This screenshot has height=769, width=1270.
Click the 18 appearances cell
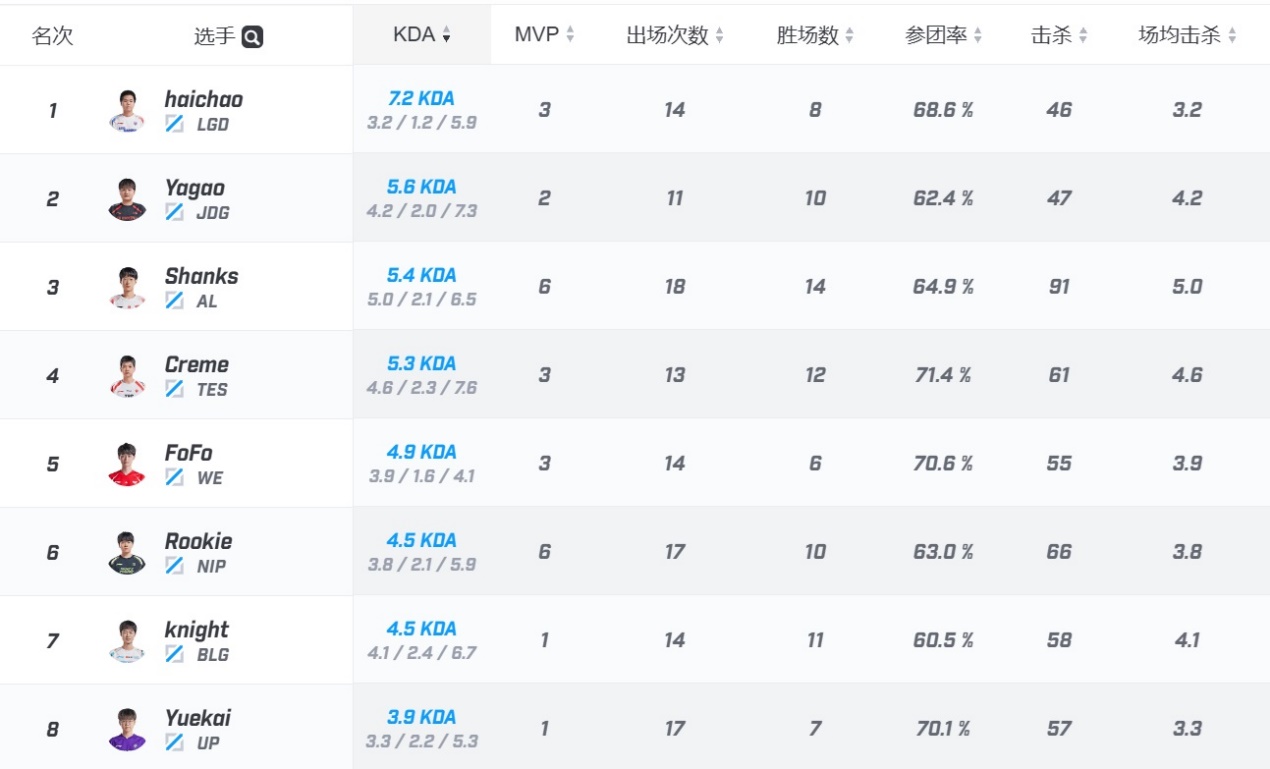[675, 287]
